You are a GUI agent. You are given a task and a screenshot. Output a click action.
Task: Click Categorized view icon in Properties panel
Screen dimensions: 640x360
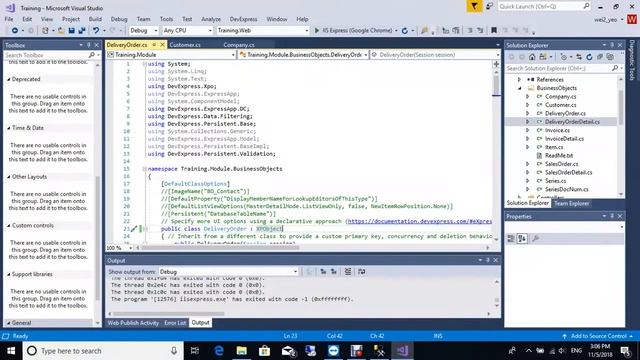coord(511,239)
